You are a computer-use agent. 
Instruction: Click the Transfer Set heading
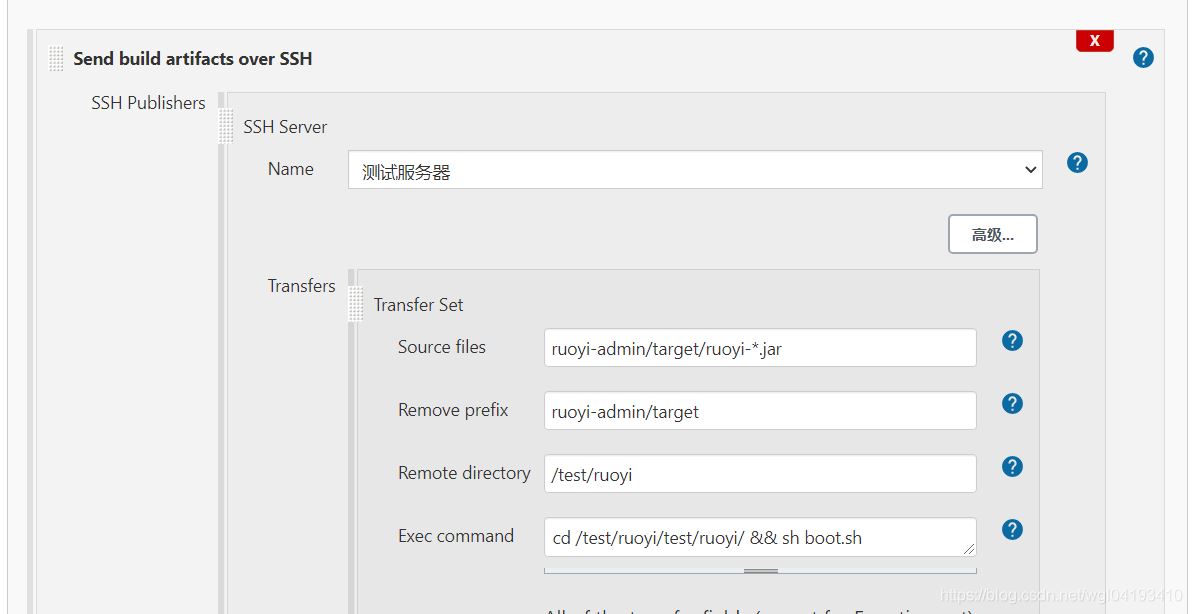tap(418, 305)
